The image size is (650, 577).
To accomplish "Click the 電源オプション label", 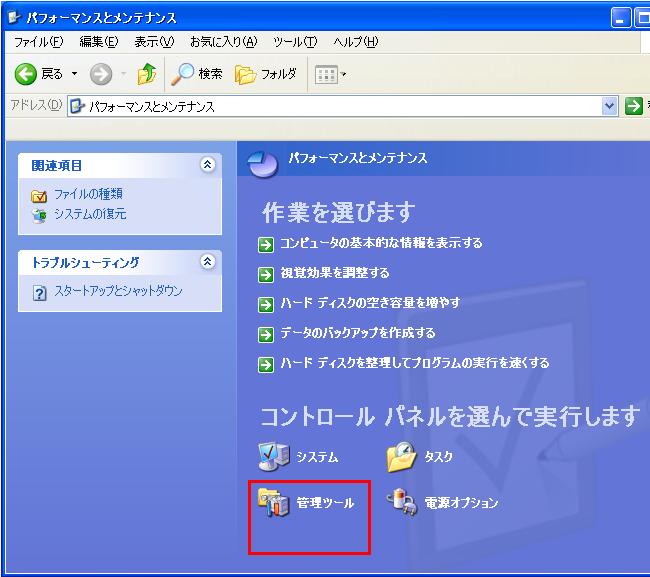I will 461,503.
